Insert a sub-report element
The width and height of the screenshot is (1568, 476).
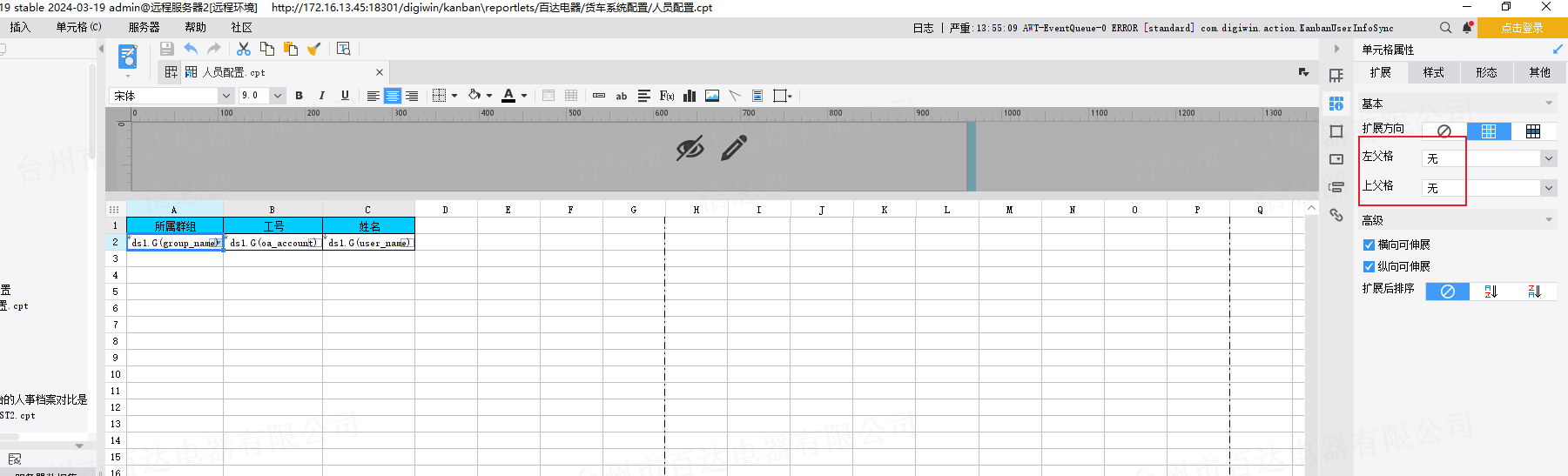click(757, 96)
